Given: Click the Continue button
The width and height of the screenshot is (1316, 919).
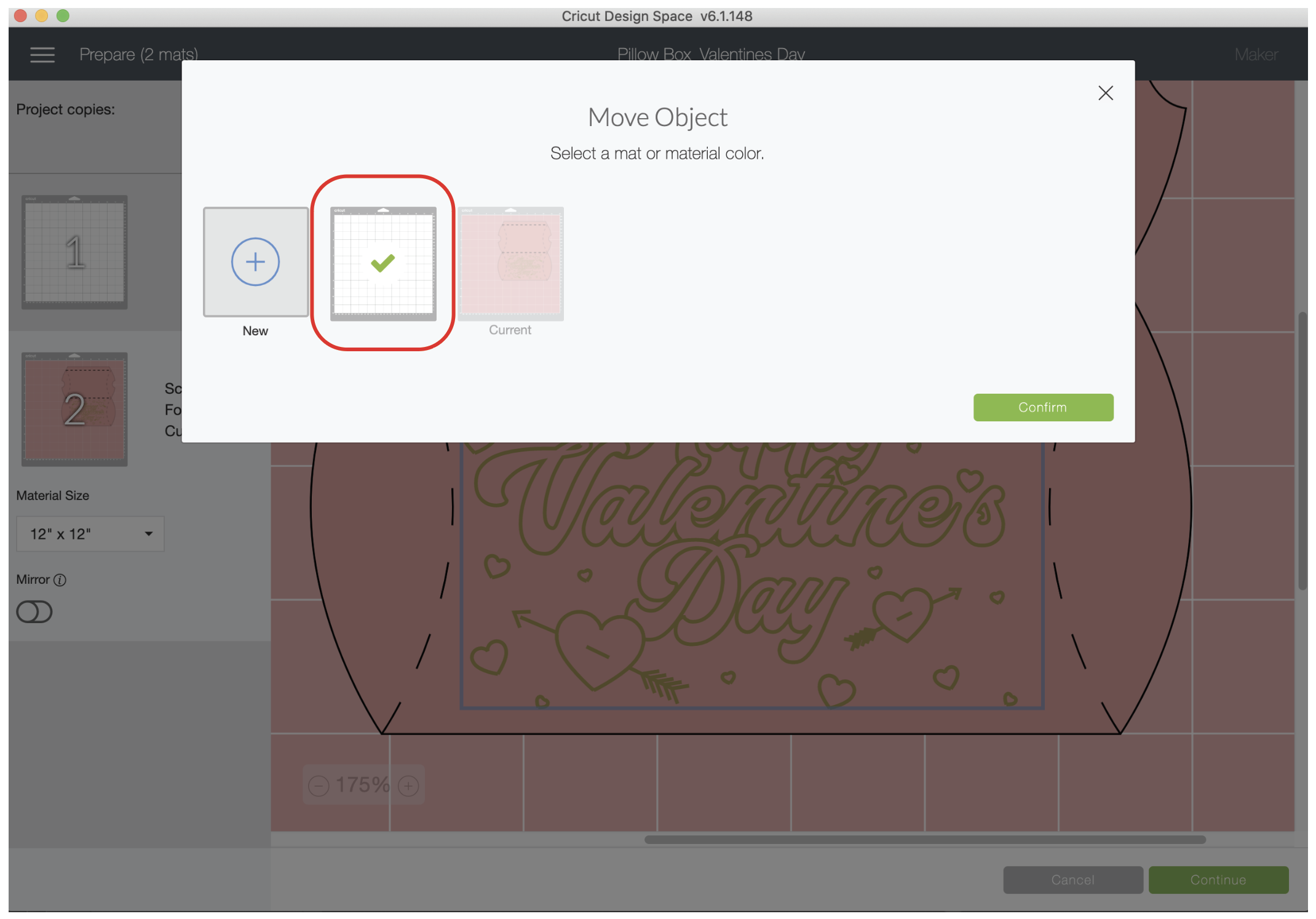Looking at the screenshot, I should [1218, 880].
